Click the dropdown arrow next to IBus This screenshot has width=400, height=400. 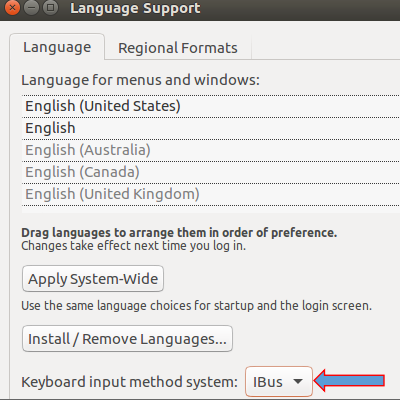tap(298, 381)
